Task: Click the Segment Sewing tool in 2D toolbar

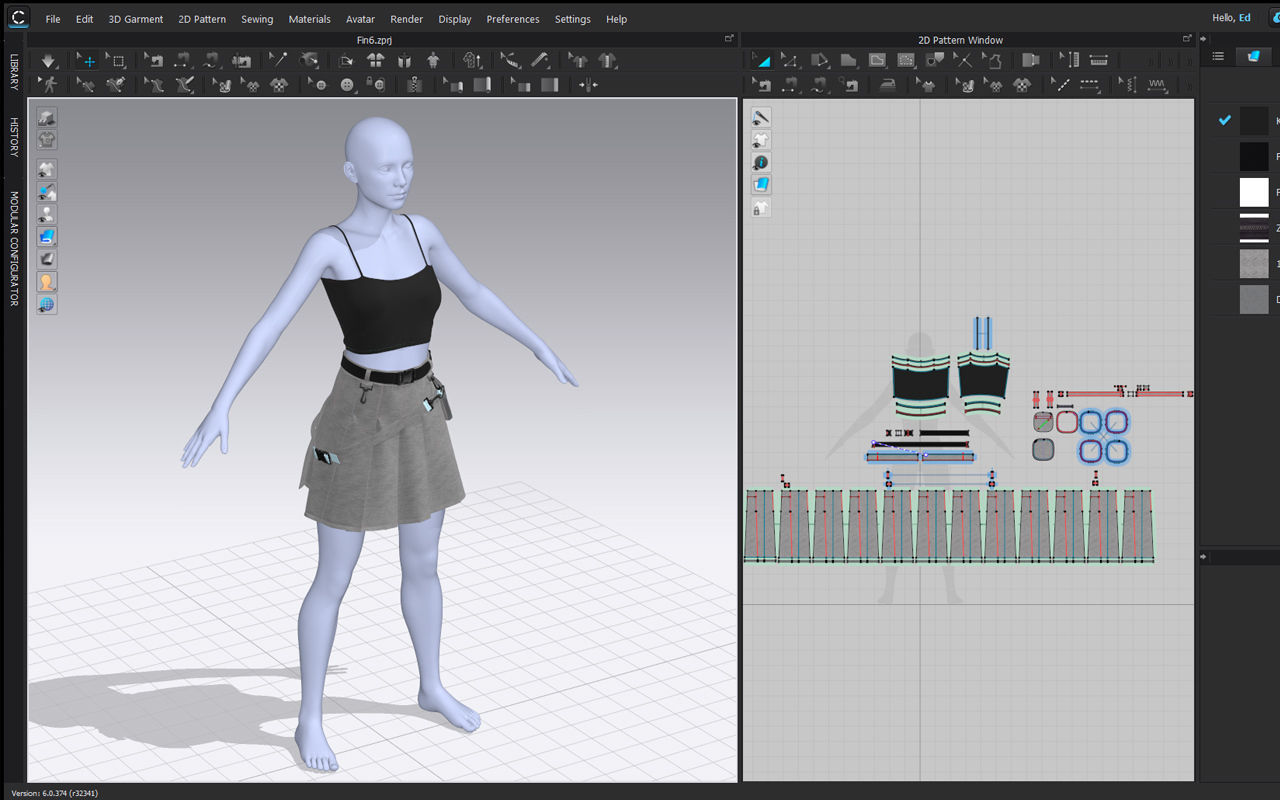Action: (790, 85)
